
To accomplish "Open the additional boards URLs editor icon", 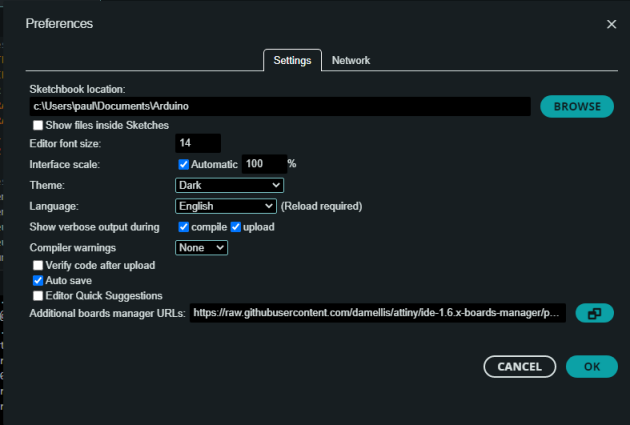I will pyautogui.click(x=594, y=314).
